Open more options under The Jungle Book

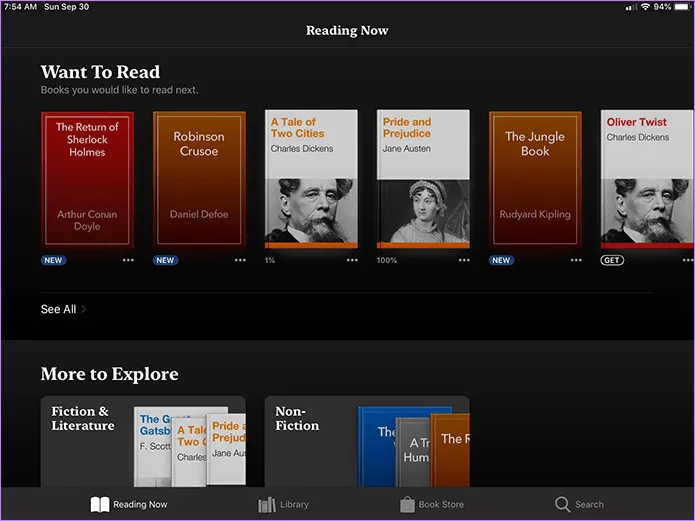click(576, 260)
